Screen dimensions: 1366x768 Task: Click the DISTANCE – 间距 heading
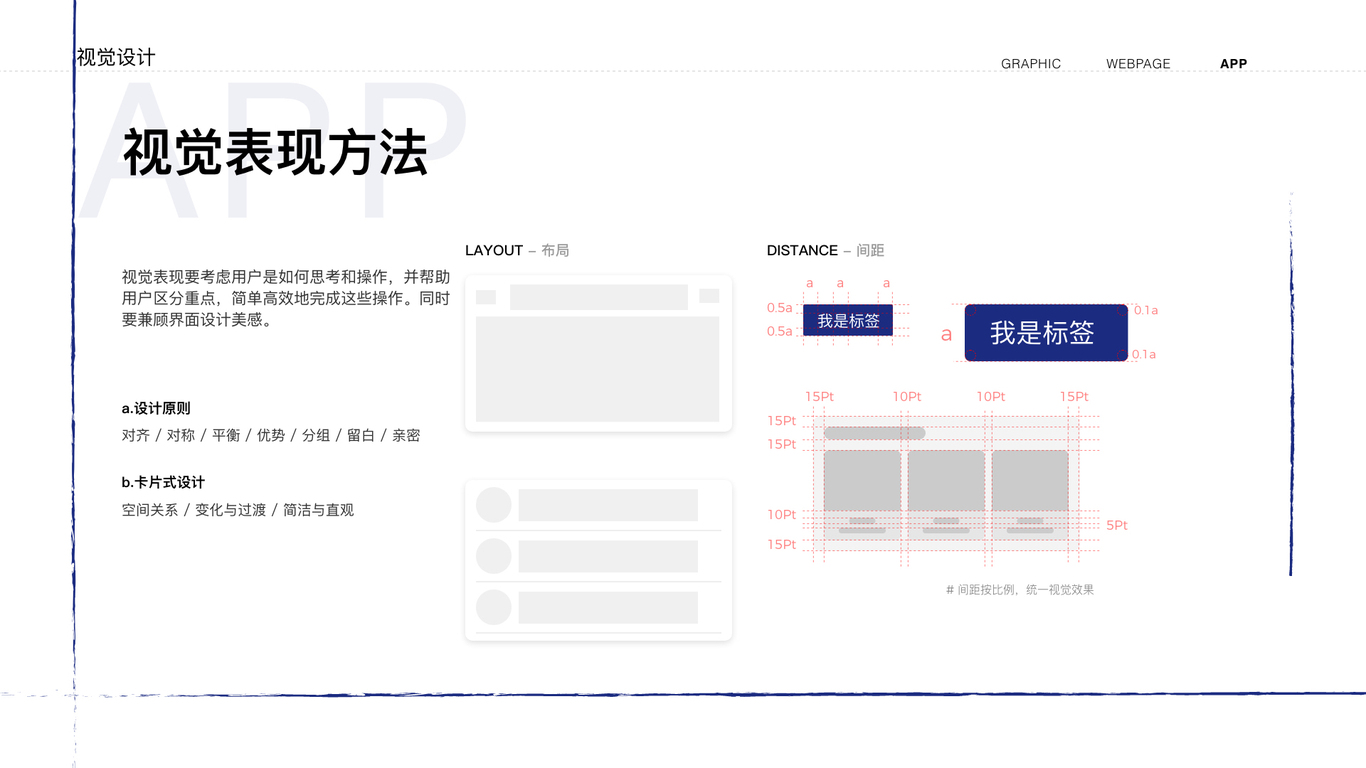[x=825, y=250]
